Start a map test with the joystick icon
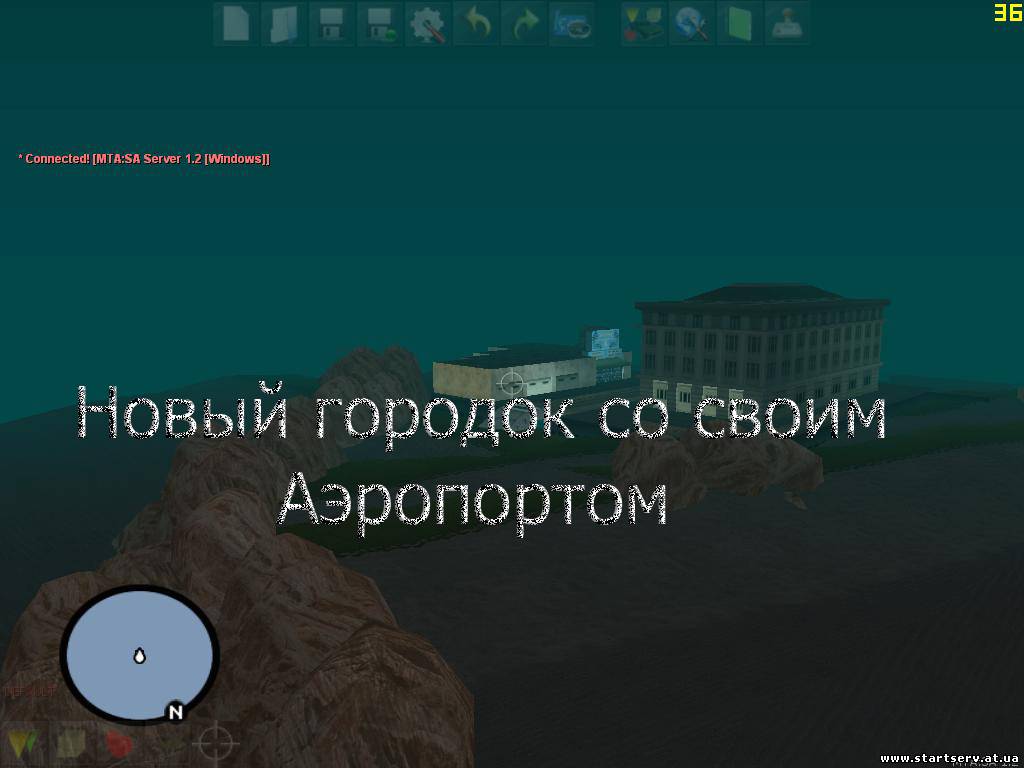 (x=787, y=23)
